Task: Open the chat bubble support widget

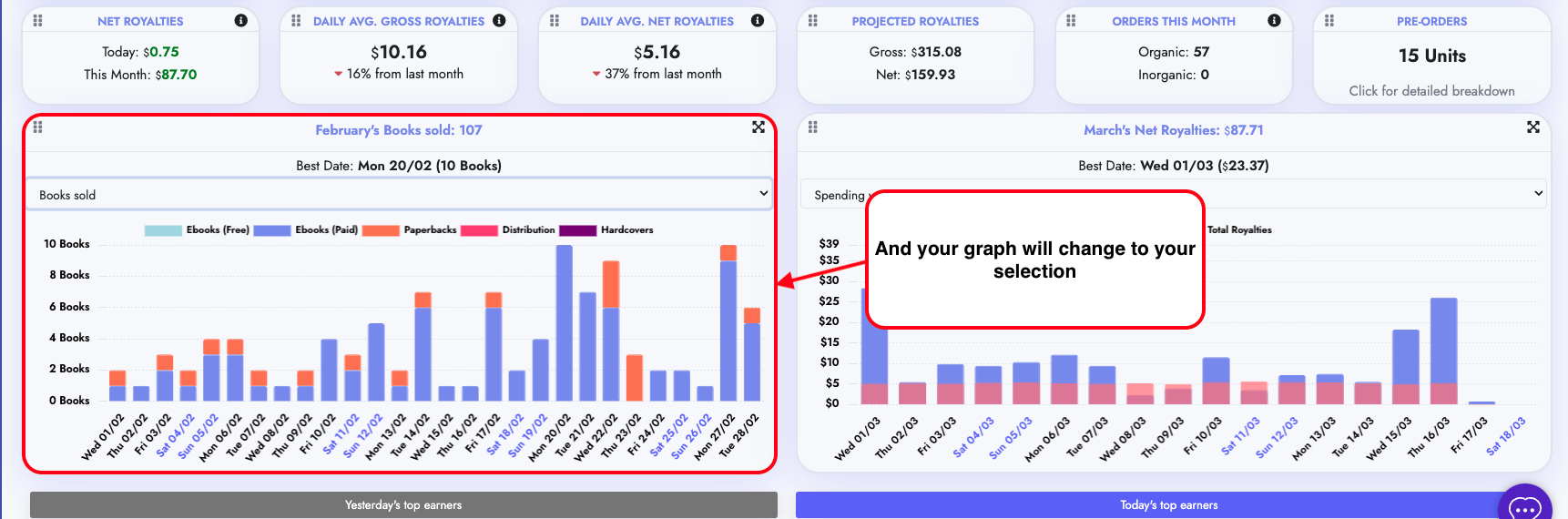Action: (x=1524, y=506)
